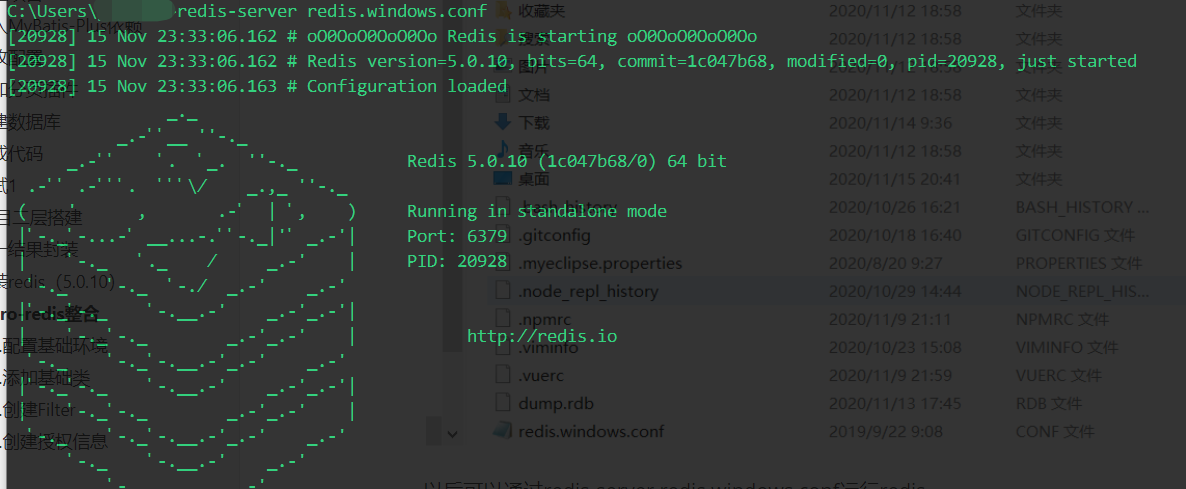1186x489 pixels.
Task: Click the .myeclipse.properties file icon
Action: (x=503, y=263)
